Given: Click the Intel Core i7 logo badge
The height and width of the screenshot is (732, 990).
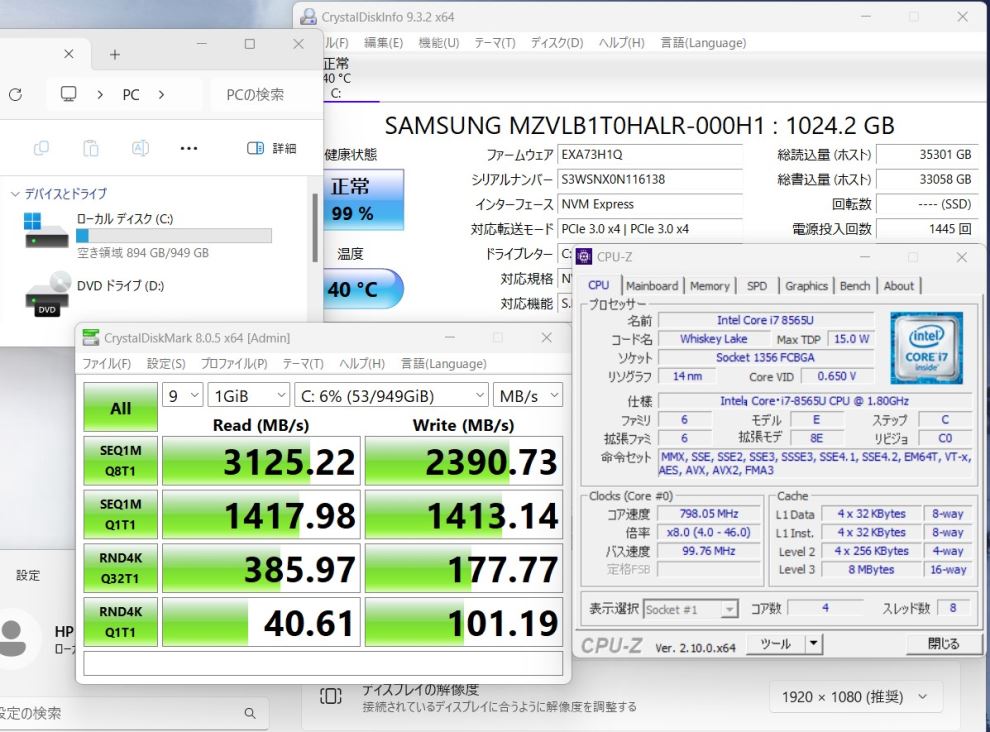Looking at the screenshot, I should 926,348.
